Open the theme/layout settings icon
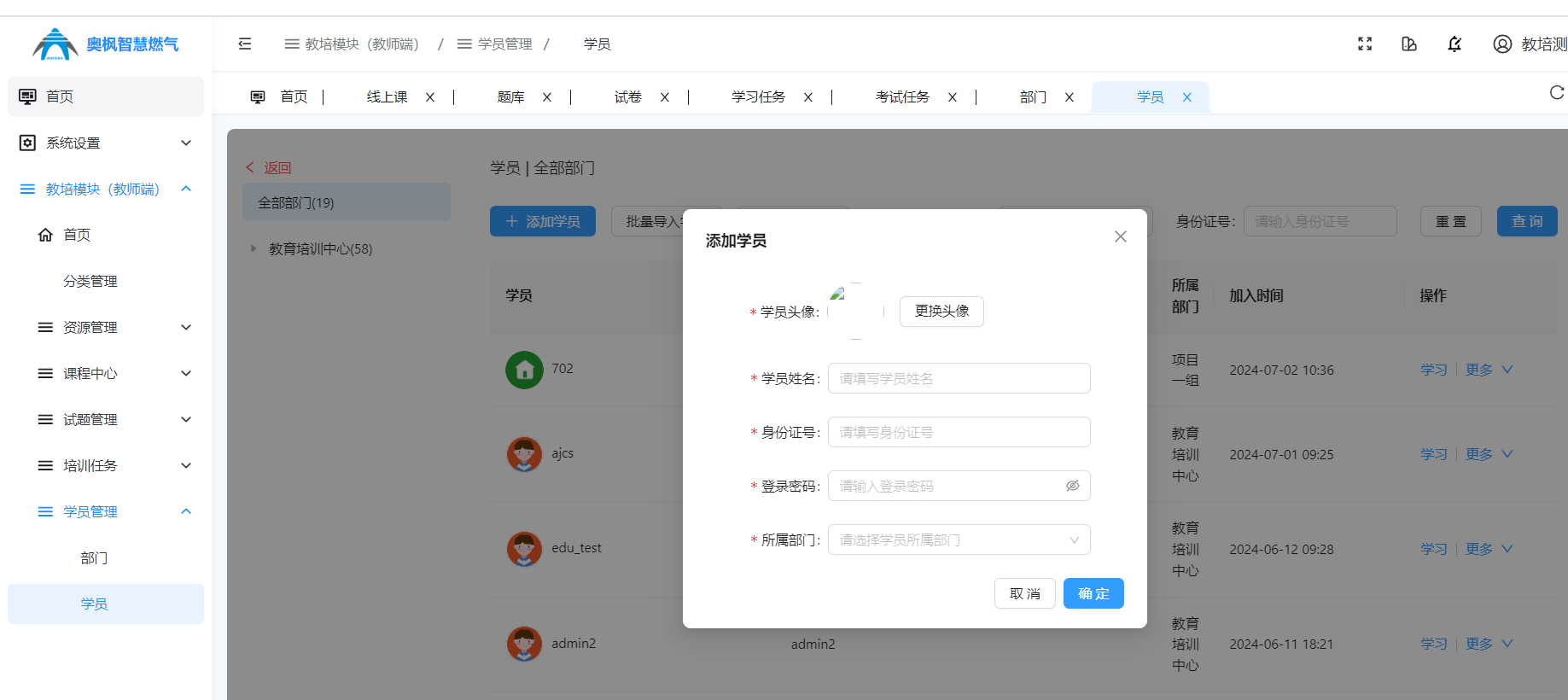Image resolution: width=1568 pixels, height=700 pixels. pyautogui.click(x=1409, y=44)
